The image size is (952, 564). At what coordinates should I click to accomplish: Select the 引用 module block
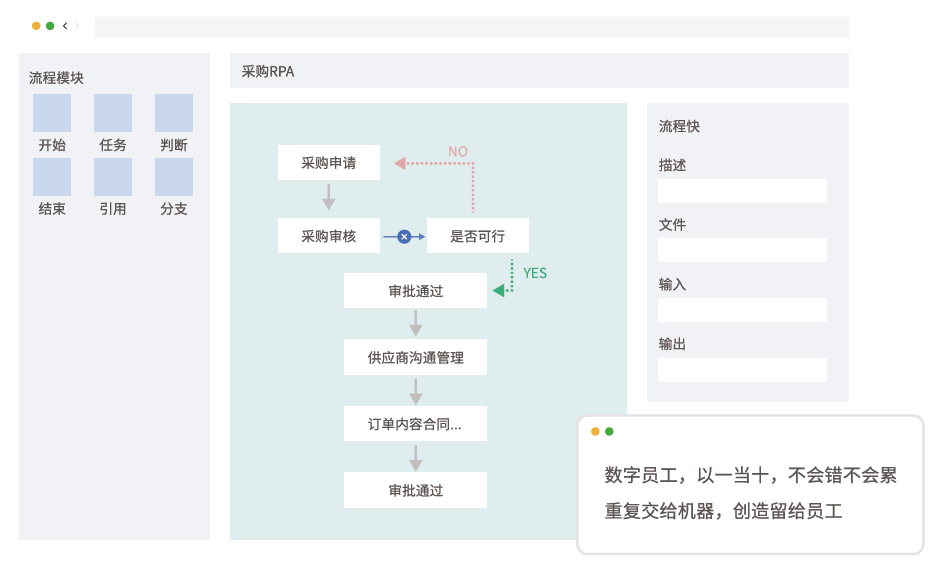(x=113, y=177)
